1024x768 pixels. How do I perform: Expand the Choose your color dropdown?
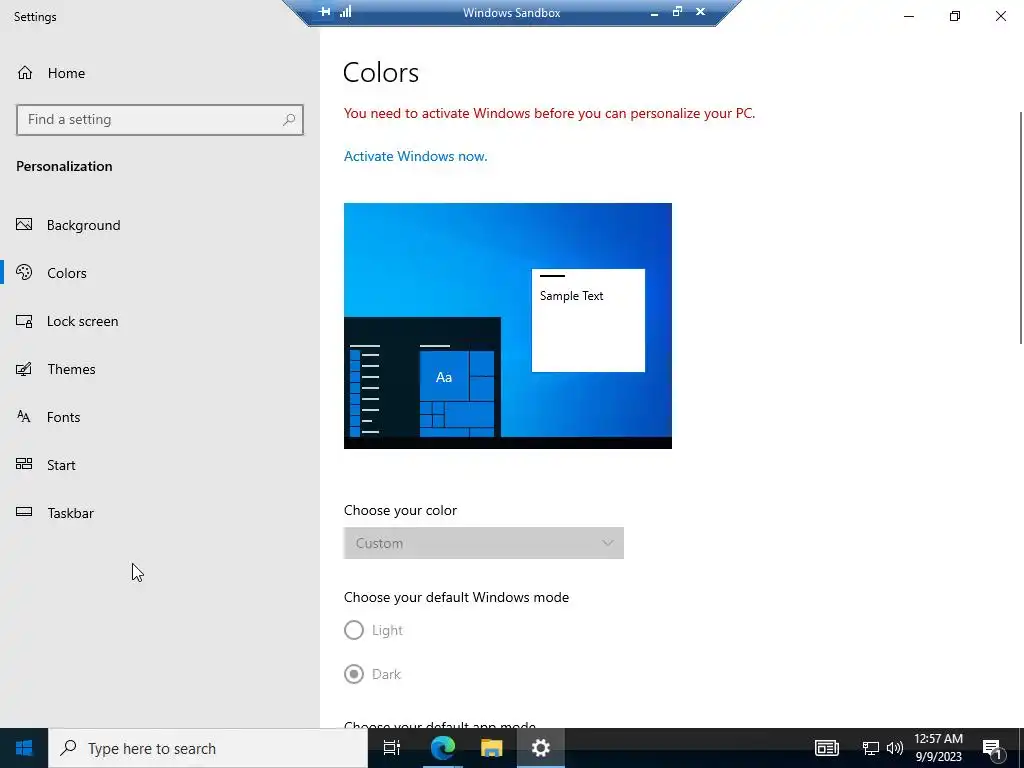click(x=484, y=543)
